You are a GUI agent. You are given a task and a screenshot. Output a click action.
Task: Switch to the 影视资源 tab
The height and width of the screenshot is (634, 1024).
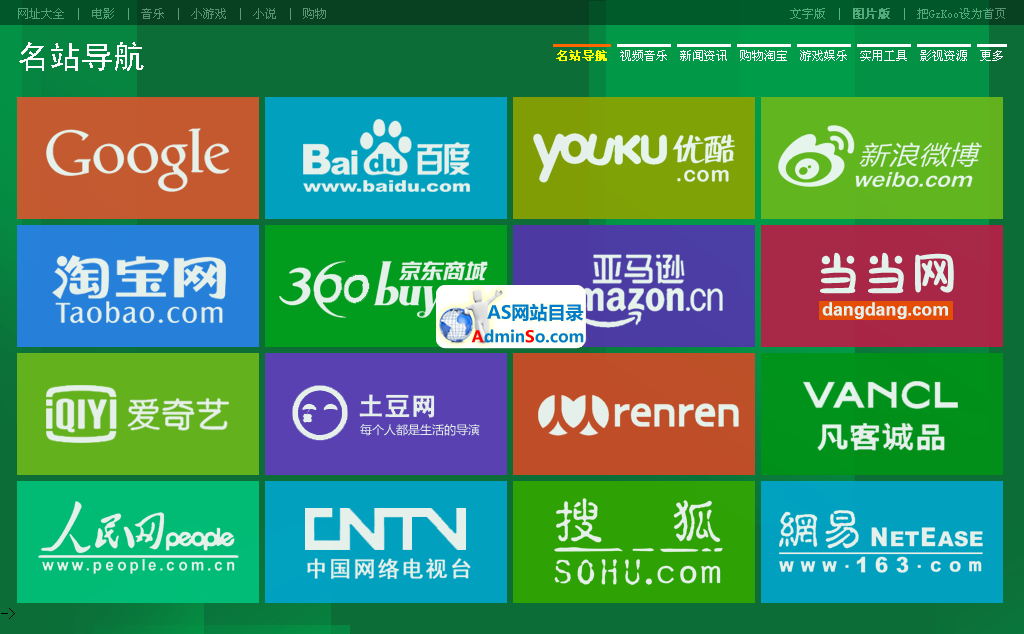944,55
